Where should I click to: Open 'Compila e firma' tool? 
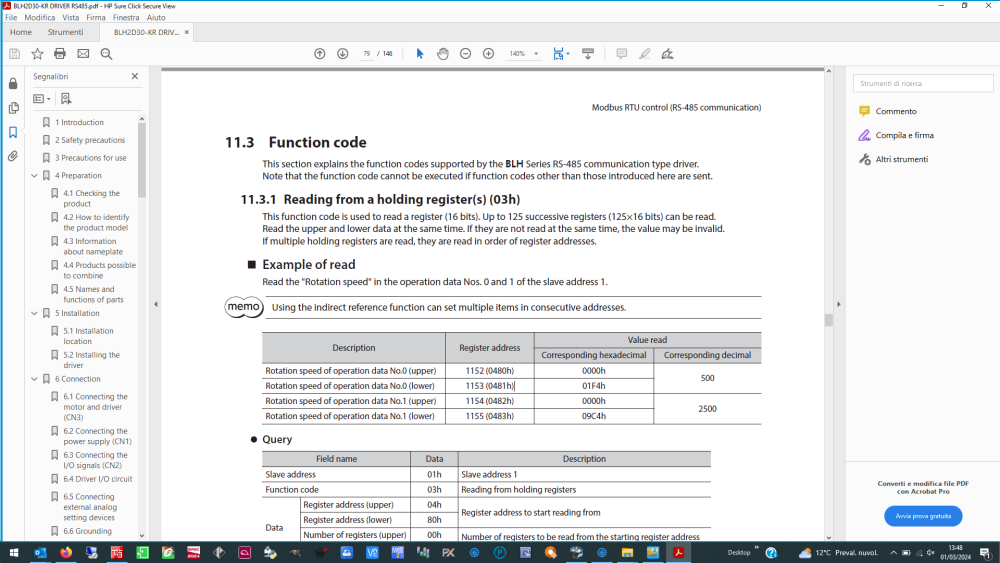[x=904, y=135]
